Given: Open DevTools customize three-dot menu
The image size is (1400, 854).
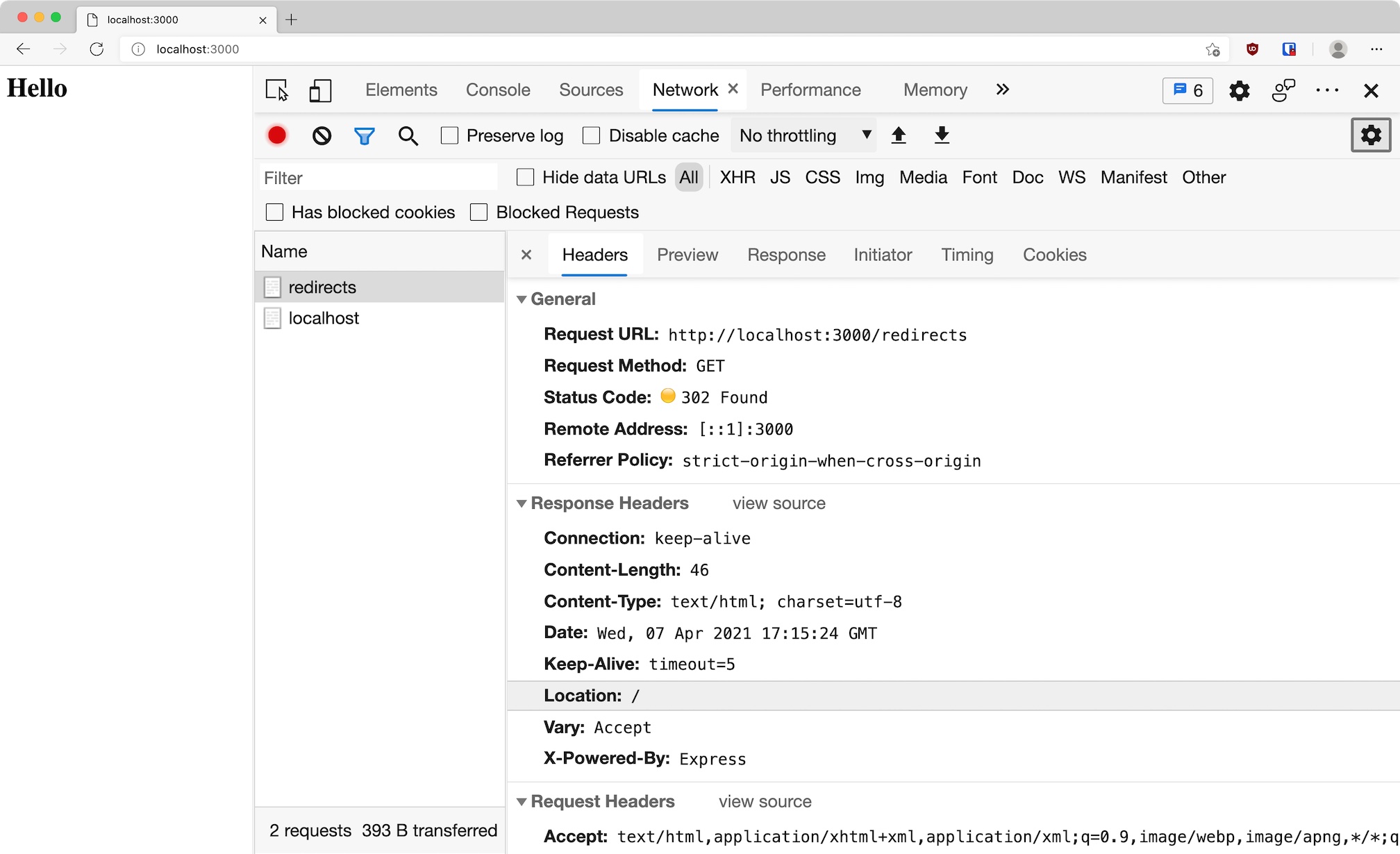Looking at the screenshot, I should point(1327,90).
